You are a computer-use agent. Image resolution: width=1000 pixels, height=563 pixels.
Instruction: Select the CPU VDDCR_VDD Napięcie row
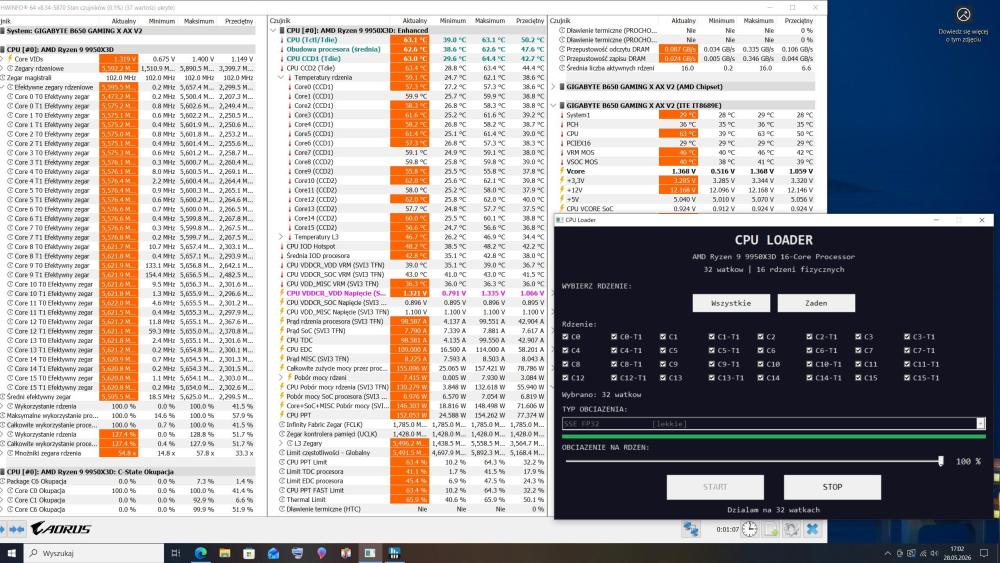[408, 293]
